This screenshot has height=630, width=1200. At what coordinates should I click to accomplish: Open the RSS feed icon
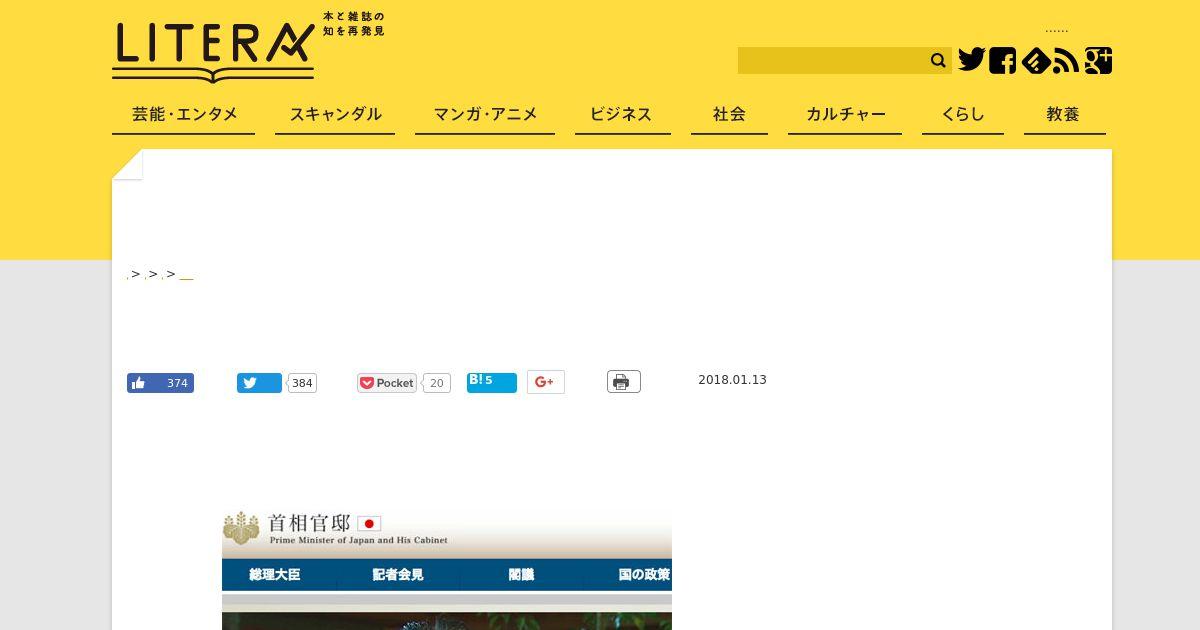[1066, 61]
